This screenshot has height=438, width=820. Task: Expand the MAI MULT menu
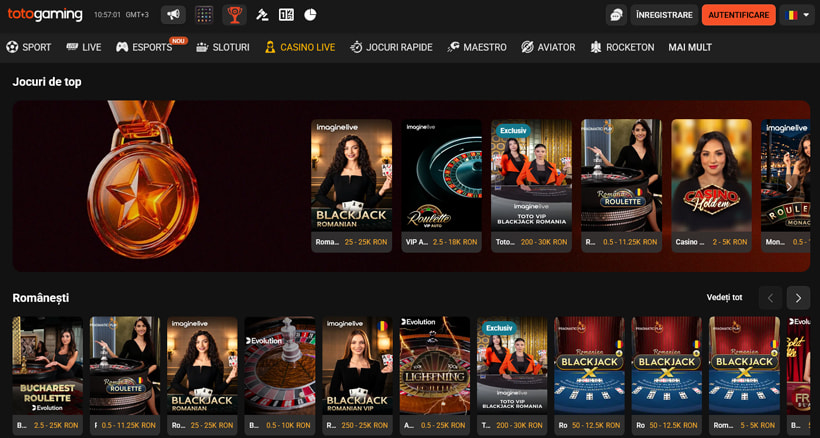[690, 47]
